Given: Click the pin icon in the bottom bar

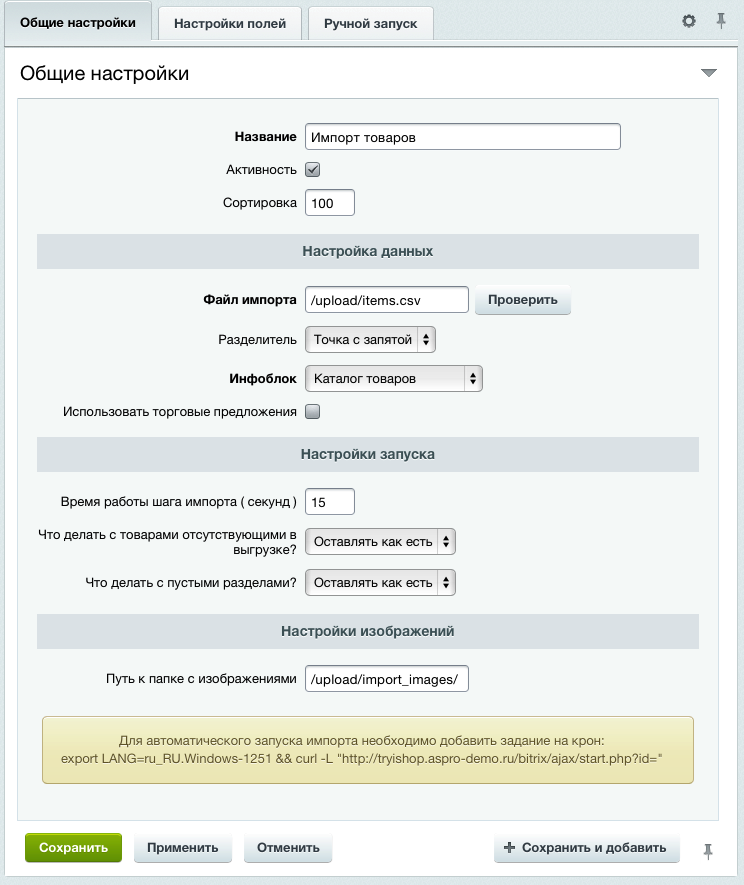Looking at the screenshot, I should [708, 850].
